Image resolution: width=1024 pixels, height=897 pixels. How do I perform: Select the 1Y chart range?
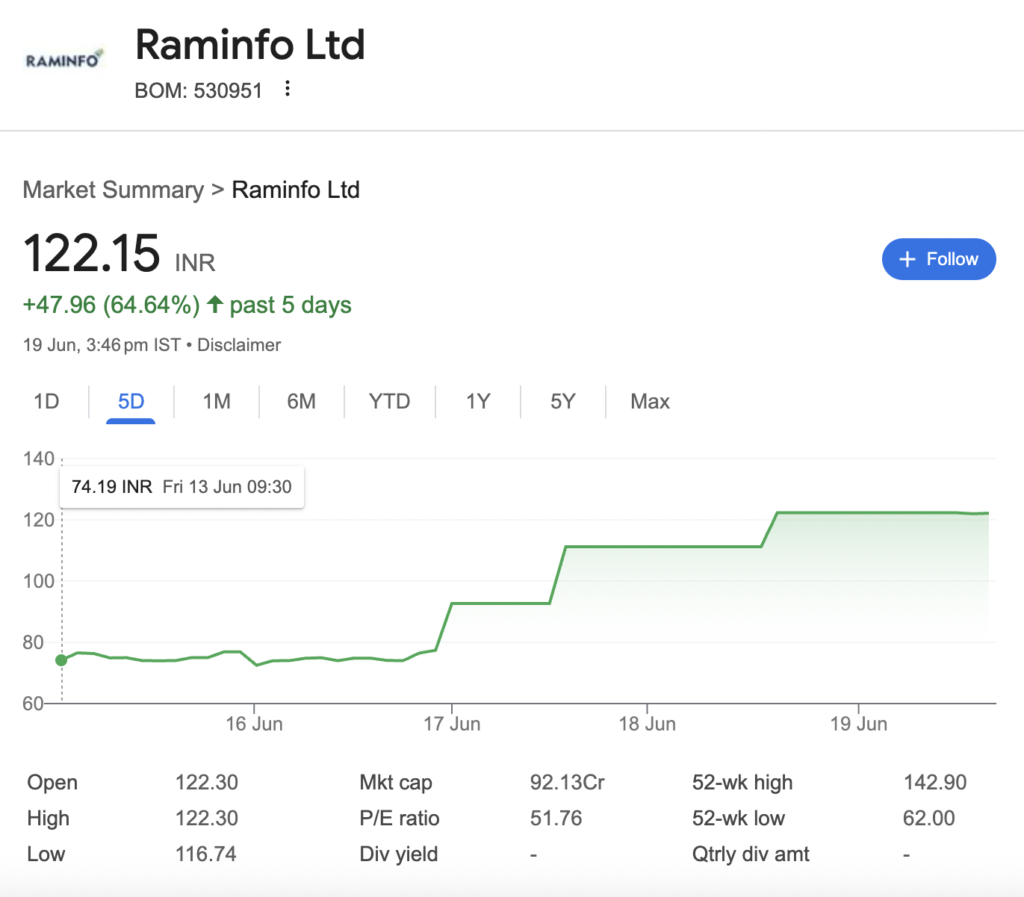pos(477,401)
